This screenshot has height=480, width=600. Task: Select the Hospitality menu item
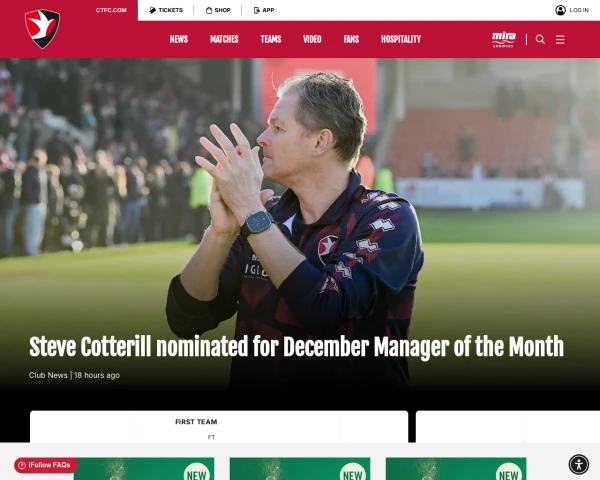pyautogui.click(x=401, y=39)
